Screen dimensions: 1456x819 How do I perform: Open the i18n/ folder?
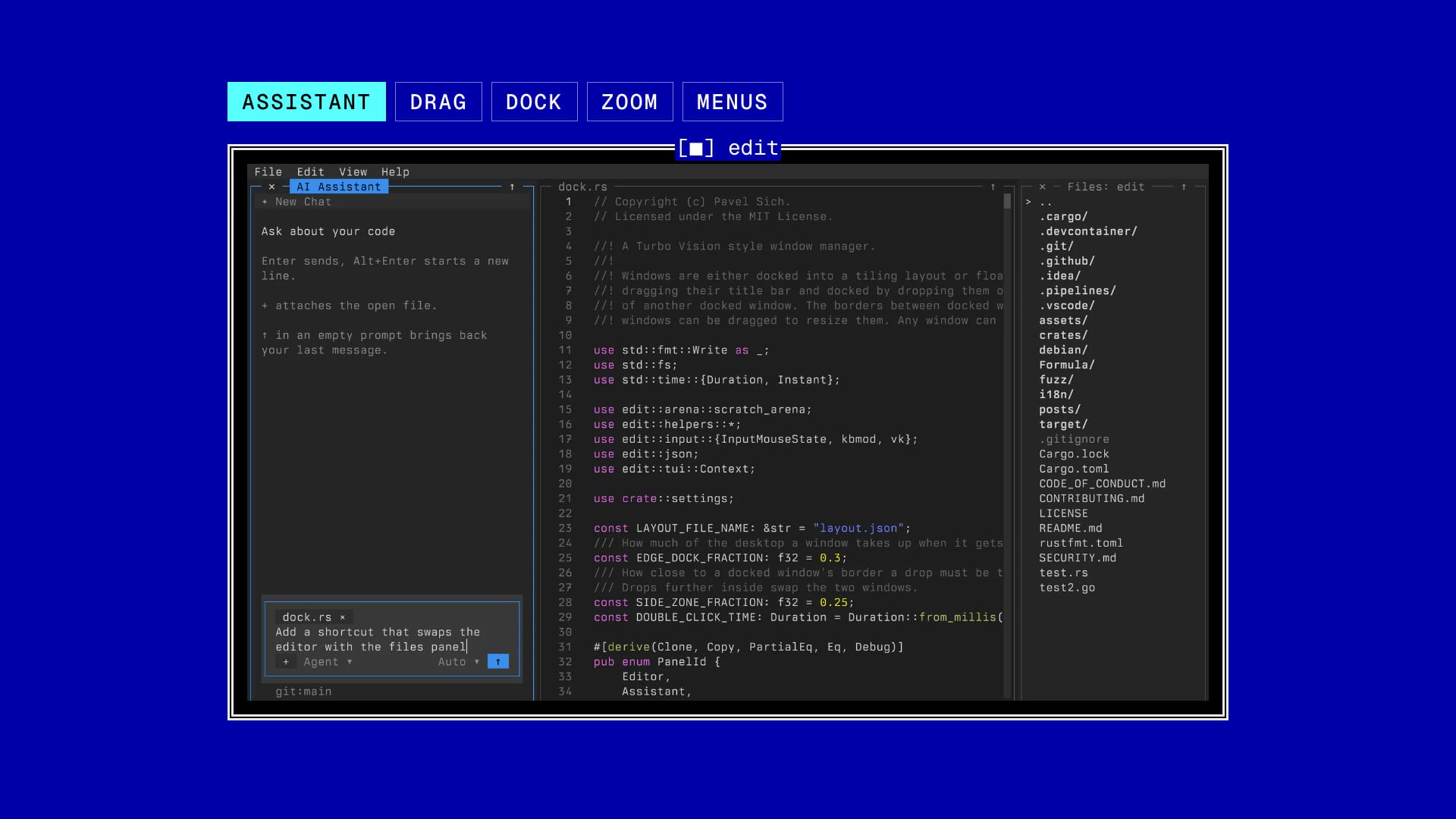tap(1056, 394)
